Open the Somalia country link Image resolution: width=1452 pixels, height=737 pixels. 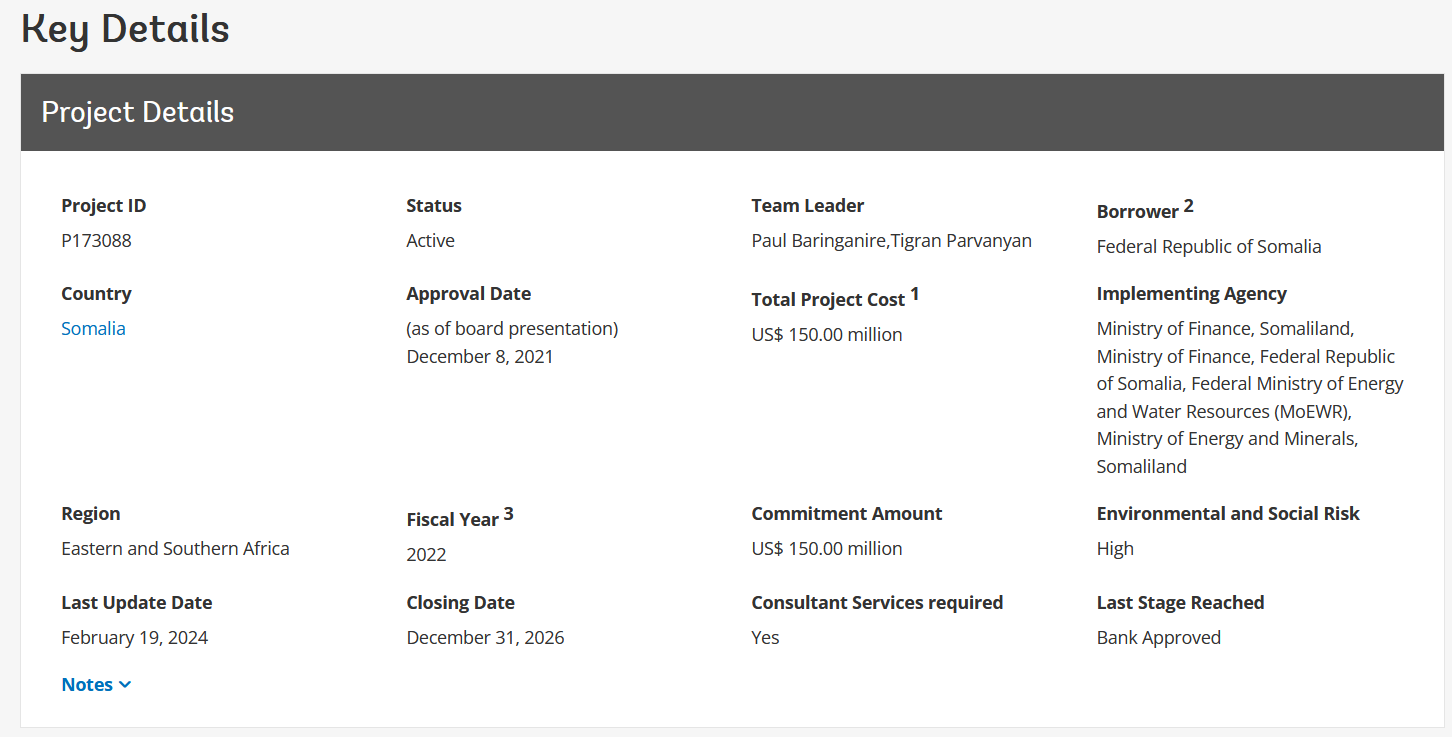click(93, 329)
